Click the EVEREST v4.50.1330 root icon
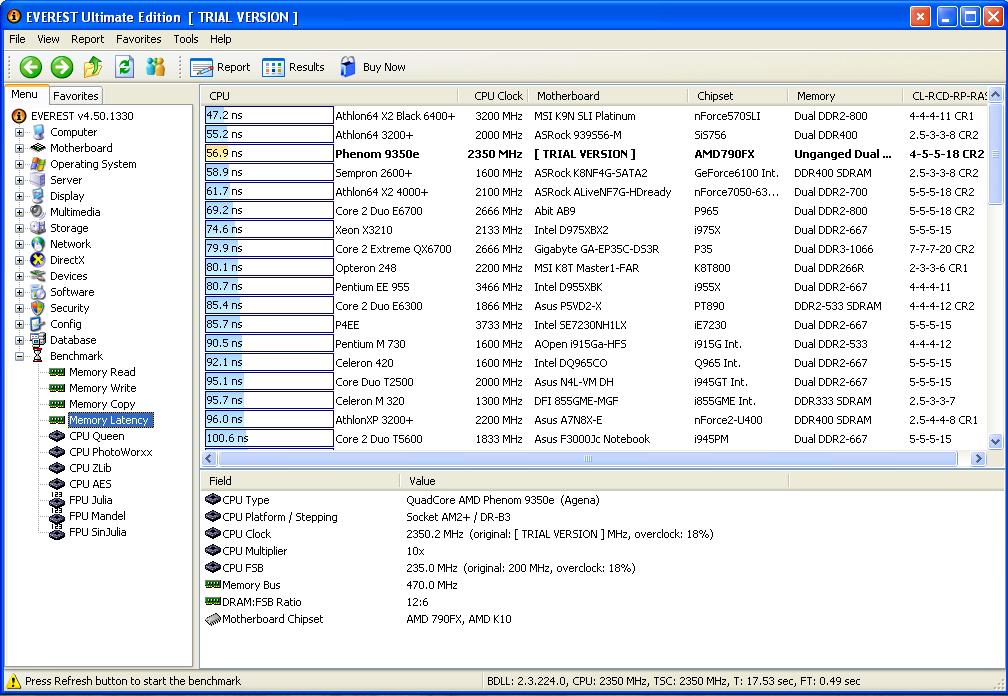This screenshot has width=1008, height=696. pyautogui.click(x=19, y=116)
